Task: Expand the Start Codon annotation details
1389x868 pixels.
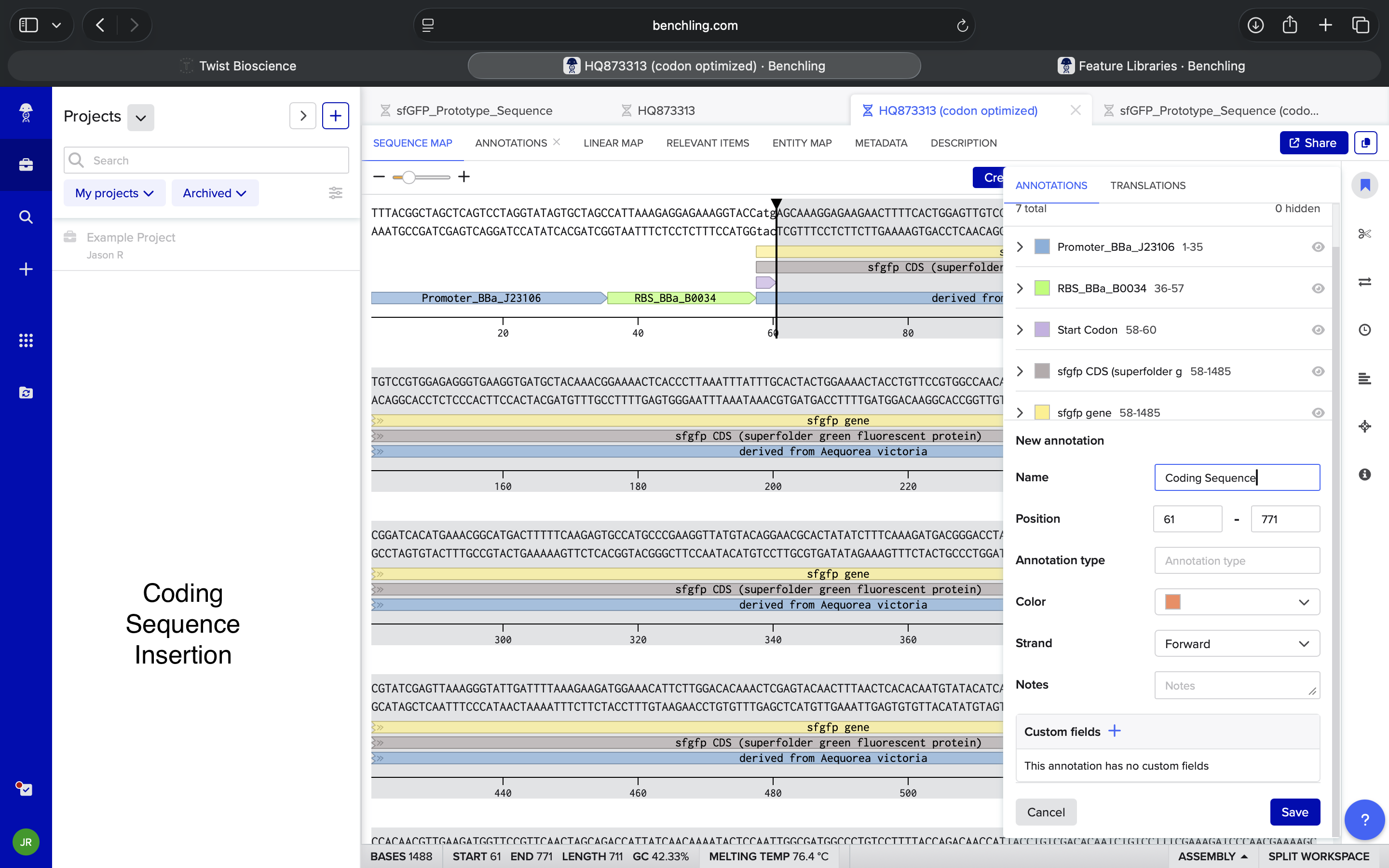Action: pyautogui.click(x=1020, y=329)
